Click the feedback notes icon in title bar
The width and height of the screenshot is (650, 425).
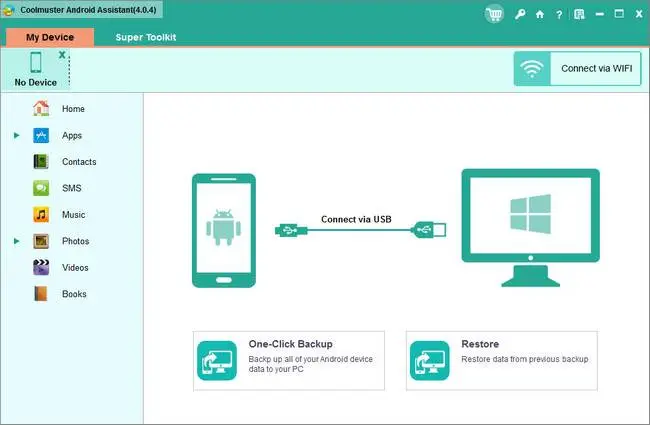[x=579, y=15]
